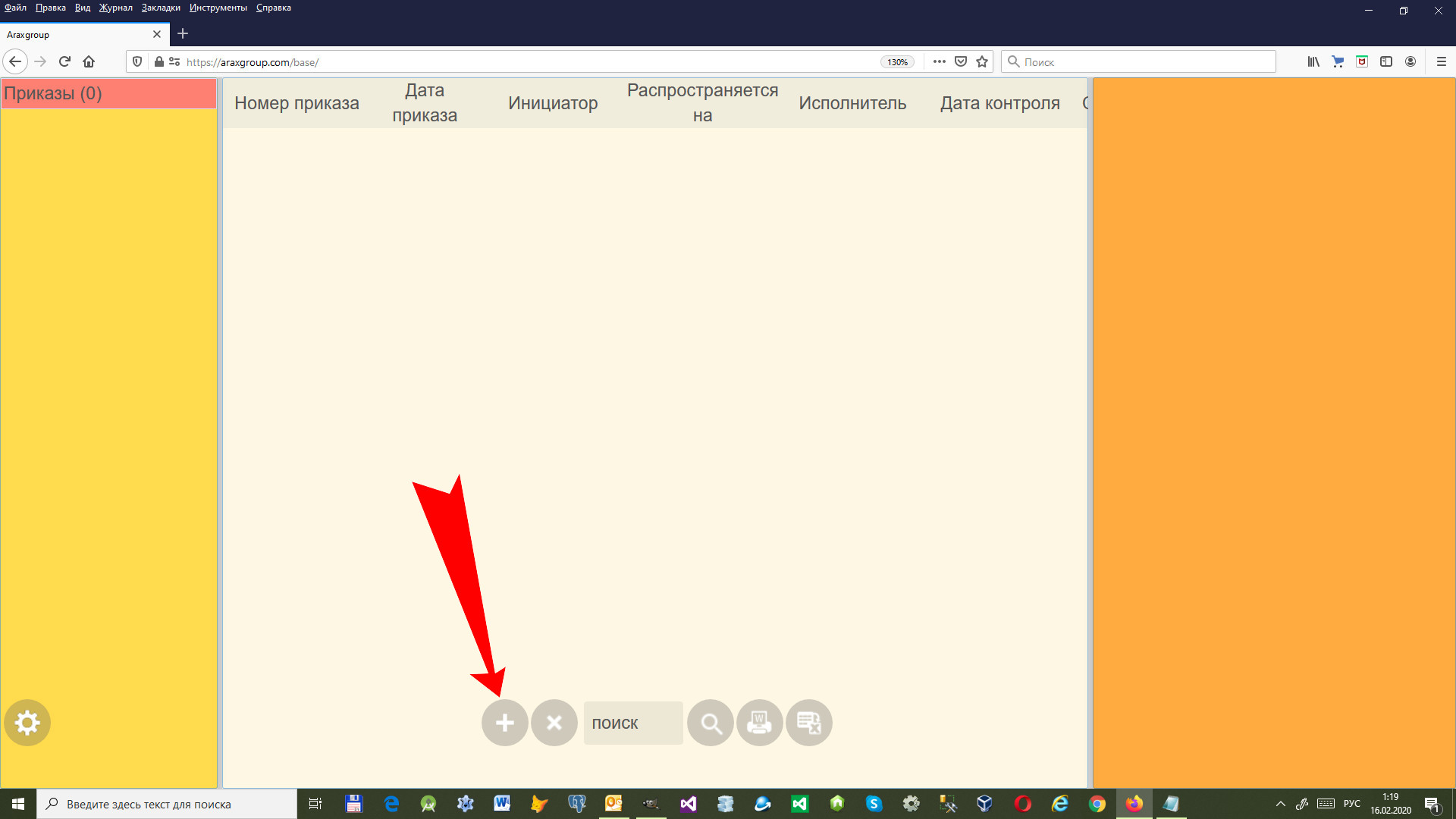Open Firefox hamburger application menu
The width and height of the screenshot is (1456, 819).
click(x=1441, y=61)
